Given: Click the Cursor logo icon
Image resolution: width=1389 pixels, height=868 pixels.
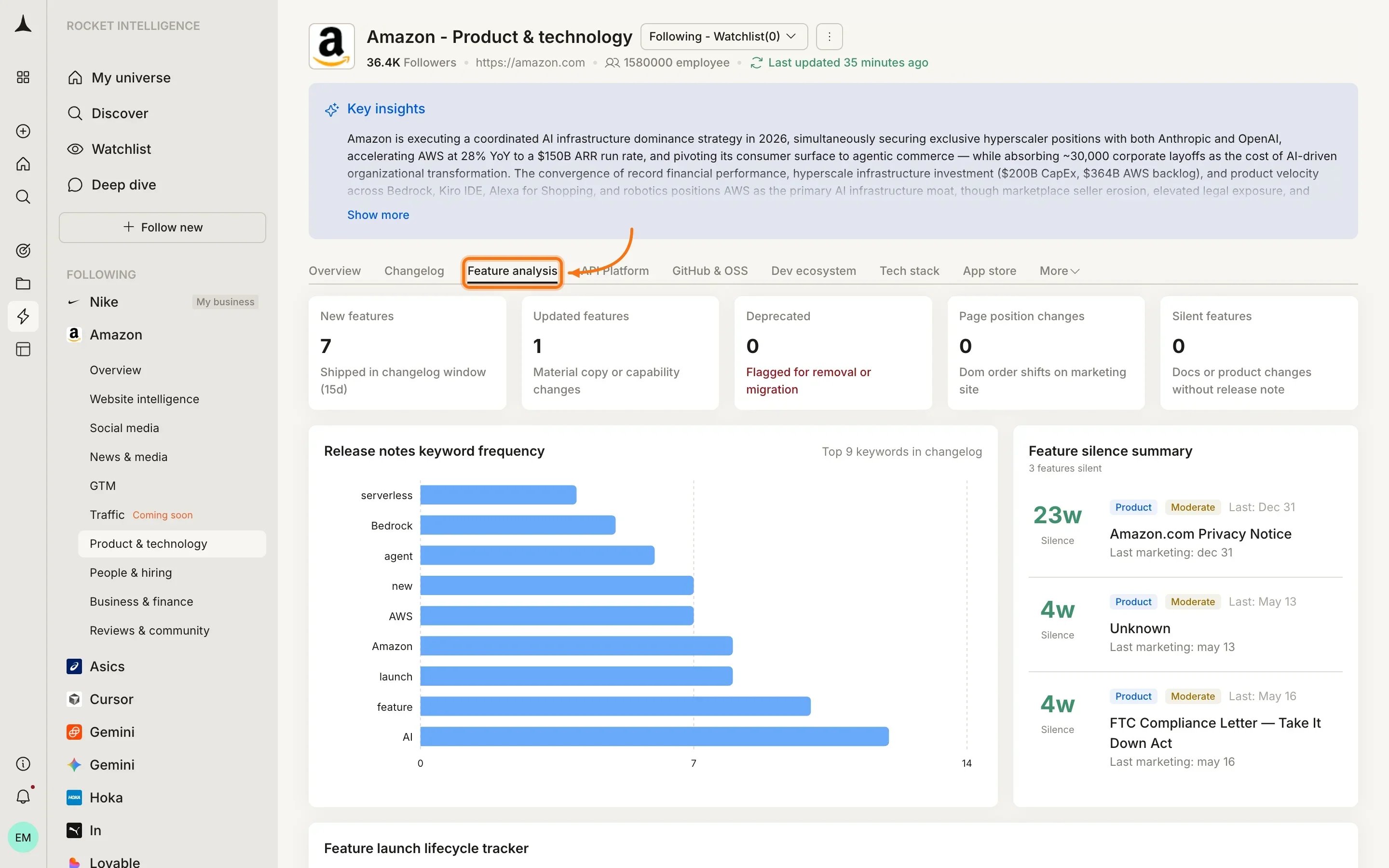Looking at the screenshot, I should point(74,699).
